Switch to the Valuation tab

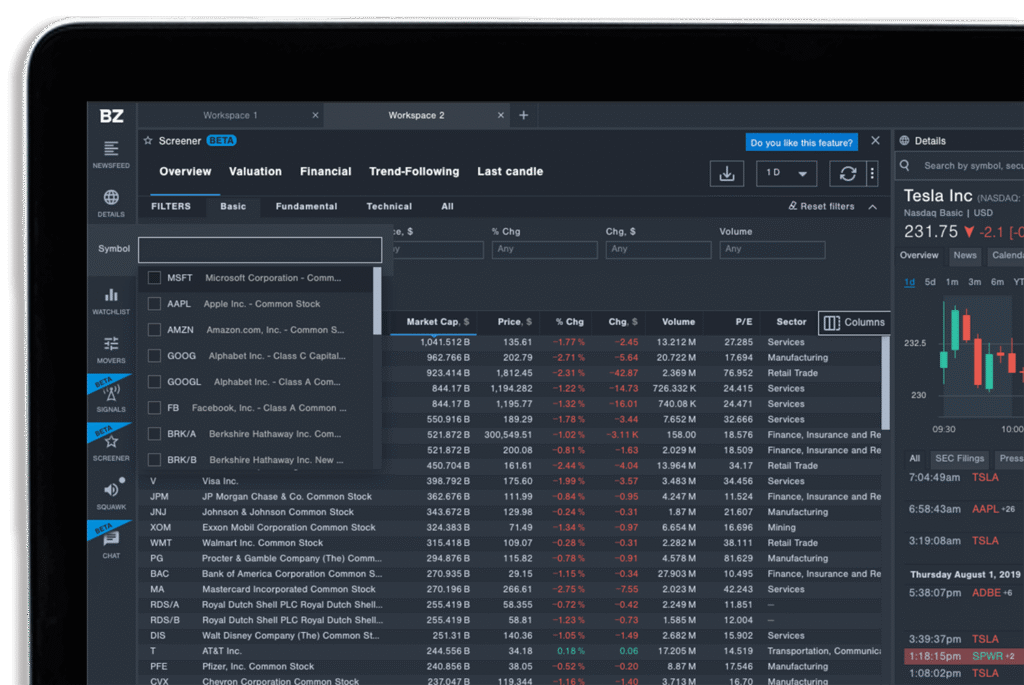coord(255,172)
